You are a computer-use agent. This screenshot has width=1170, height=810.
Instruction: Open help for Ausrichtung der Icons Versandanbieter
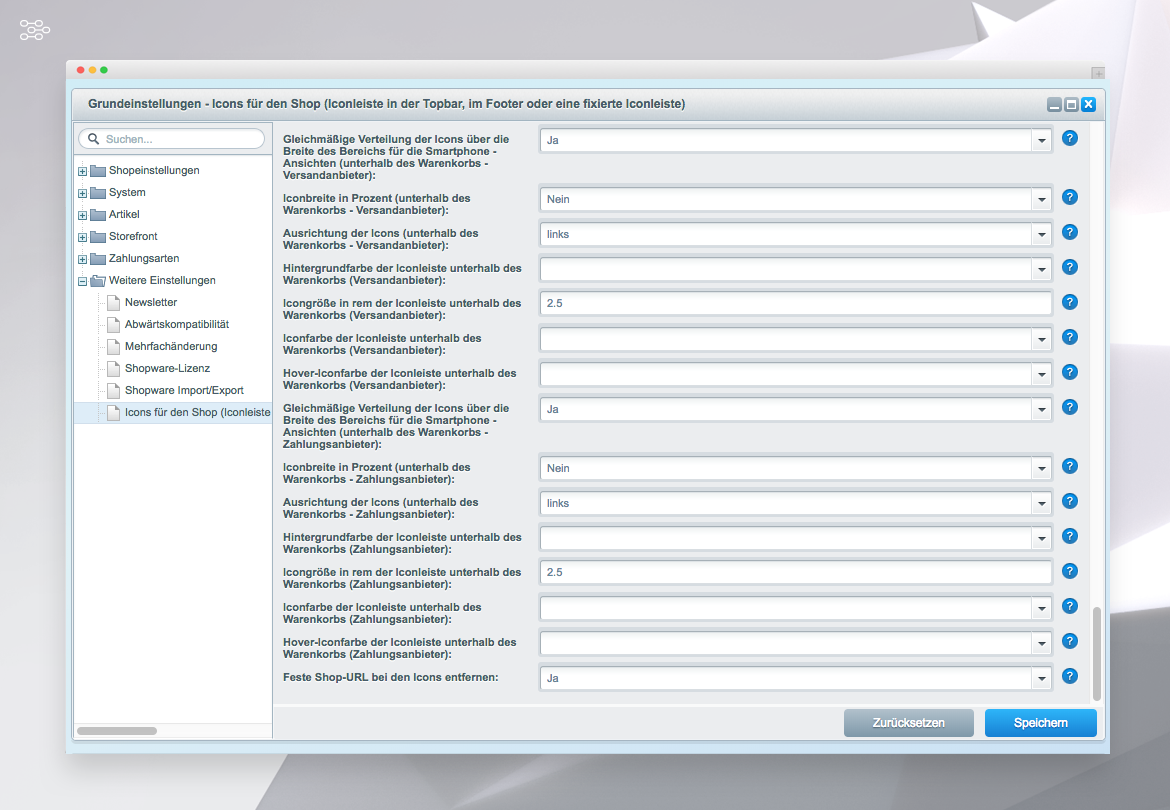1069,232
